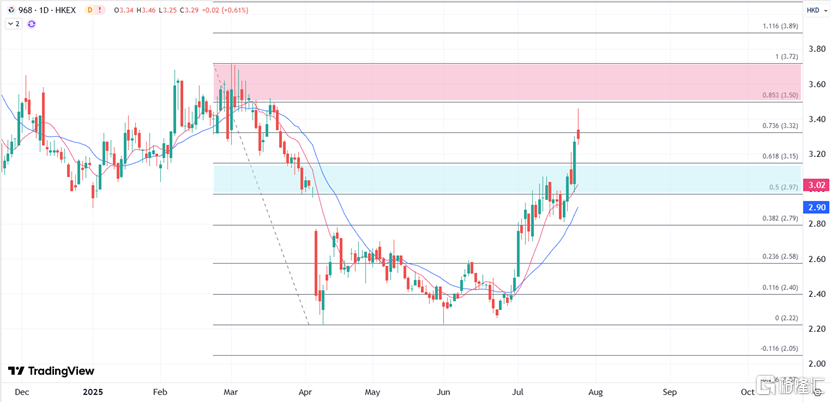Screen dimensions: 831x402
Task: Click the 2.60 price axis label
Action: click(x=816, y=259)
